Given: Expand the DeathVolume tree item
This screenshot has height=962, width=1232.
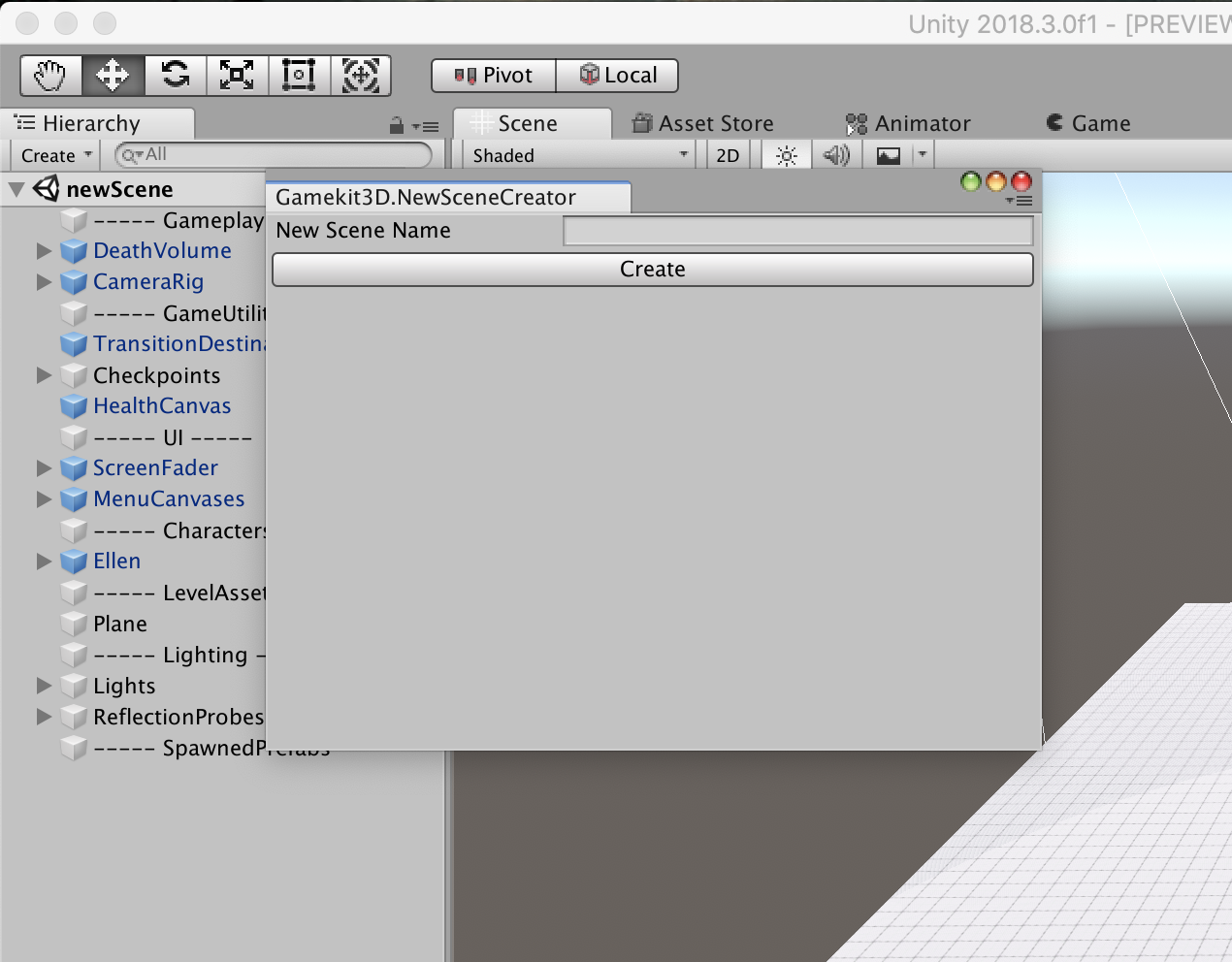Looking at the screenshot, I should (x=44, y=251).
